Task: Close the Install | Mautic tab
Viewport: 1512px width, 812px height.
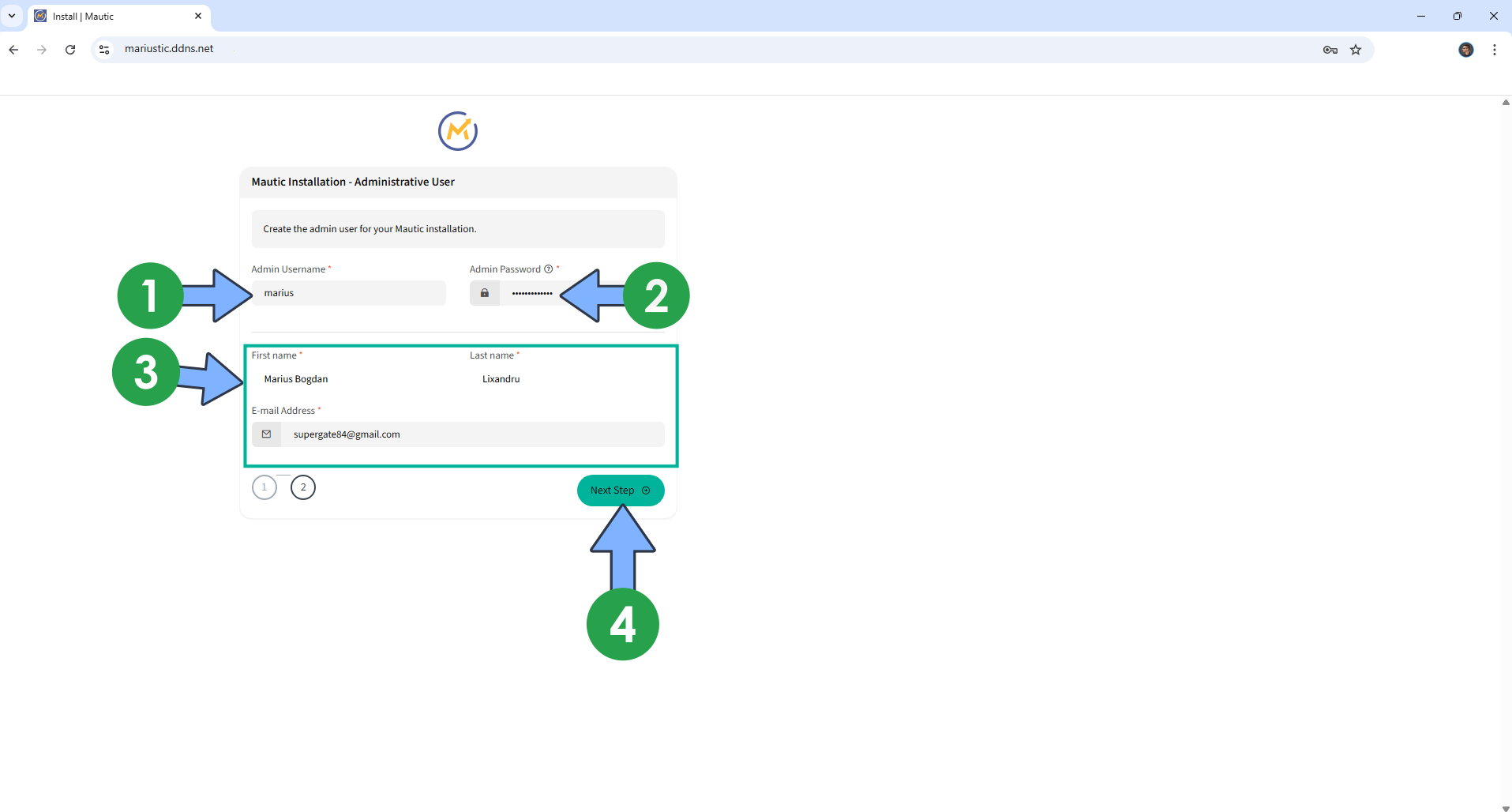Action: point(198,16)
